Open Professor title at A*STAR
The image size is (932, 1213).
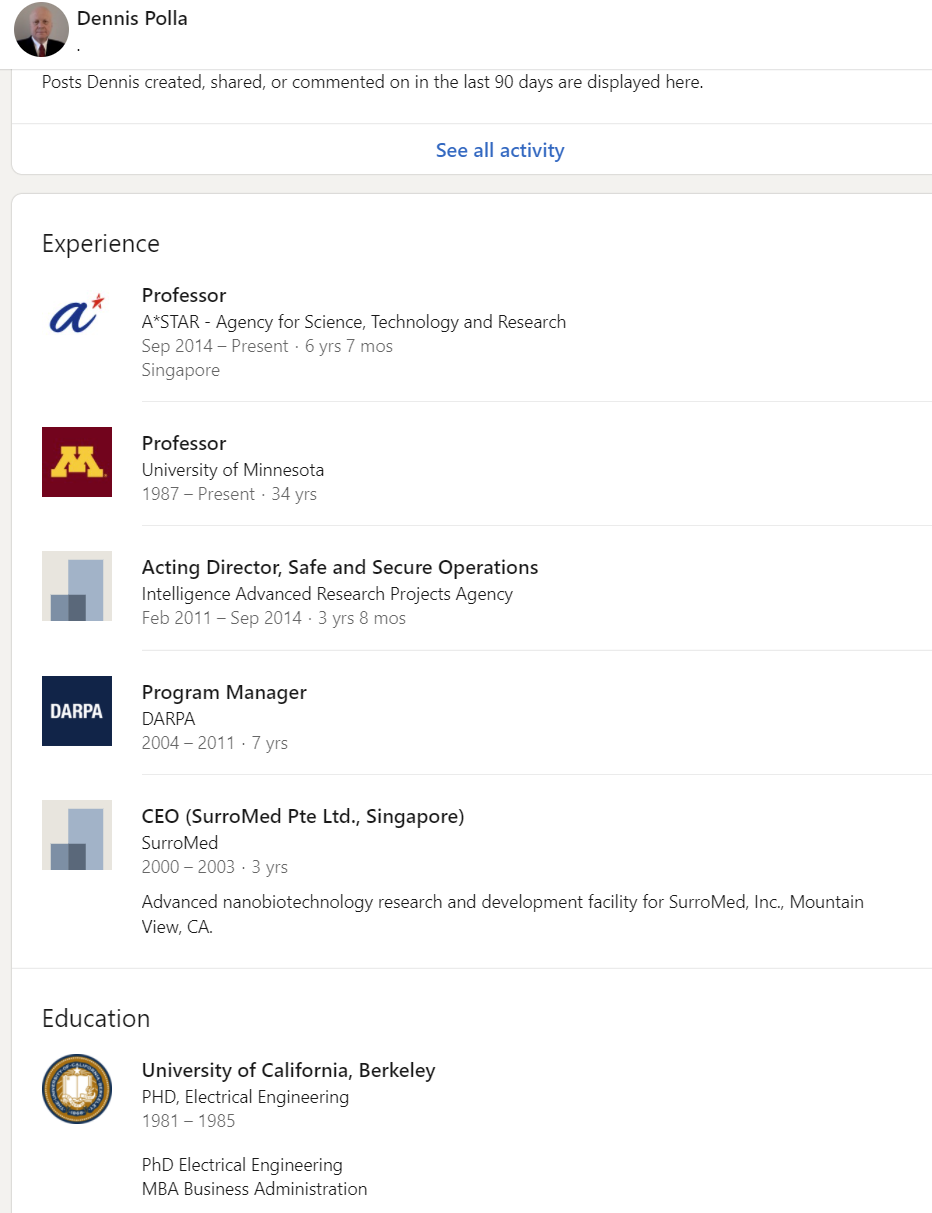[x=184, y=295]
